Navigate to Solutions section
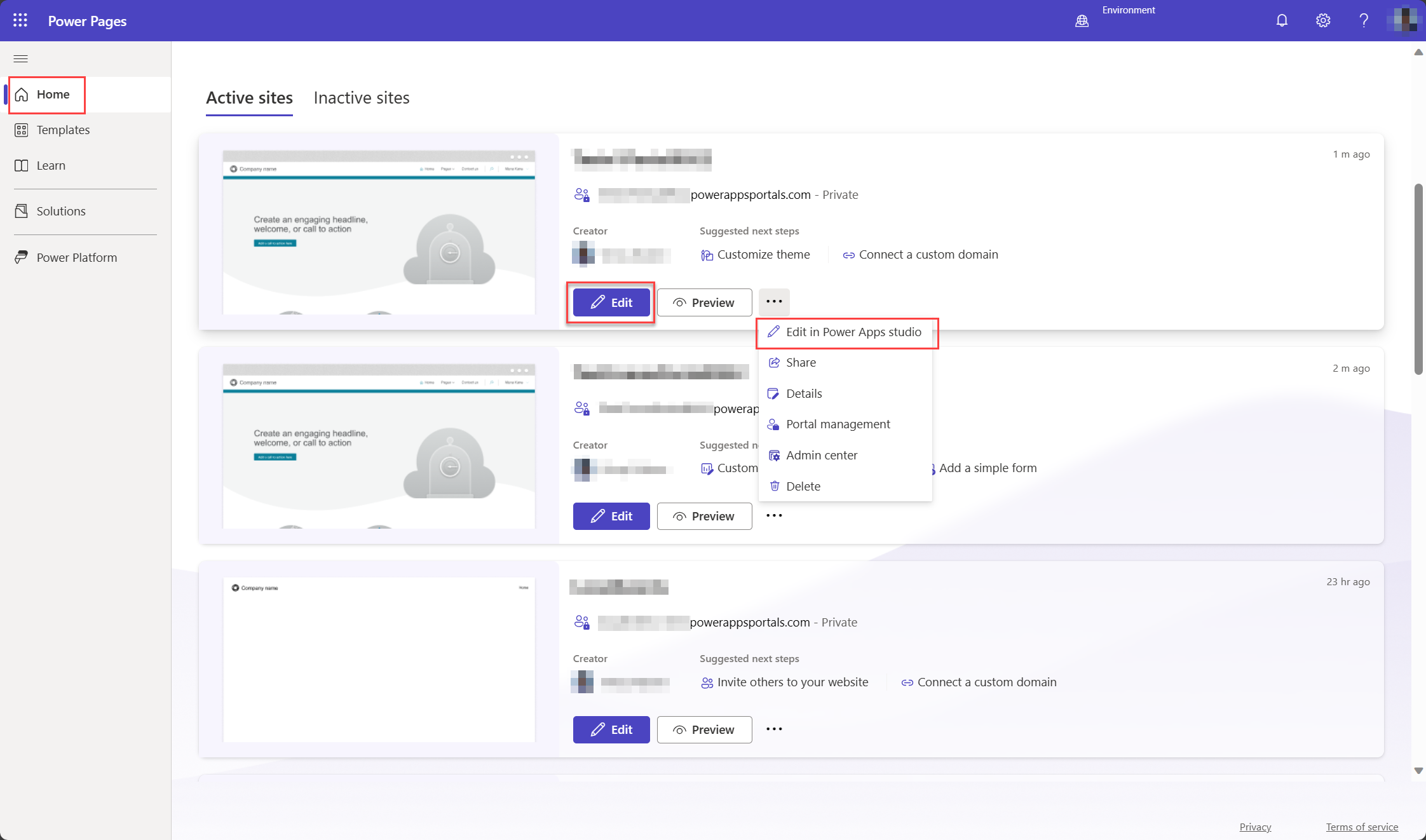 [x=61, y=211]
